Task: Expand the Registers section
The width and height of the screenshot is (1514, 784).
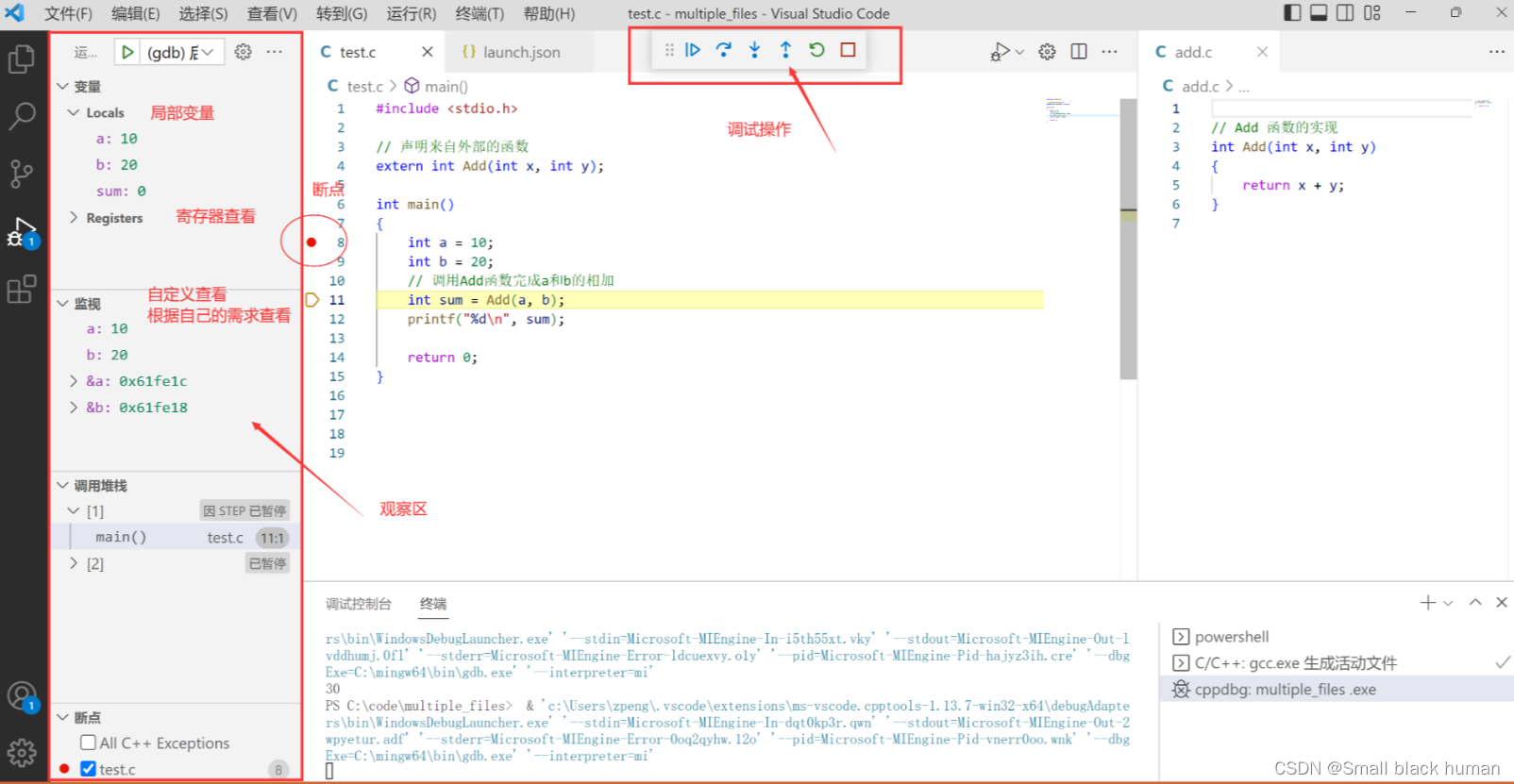Action: 75,218
